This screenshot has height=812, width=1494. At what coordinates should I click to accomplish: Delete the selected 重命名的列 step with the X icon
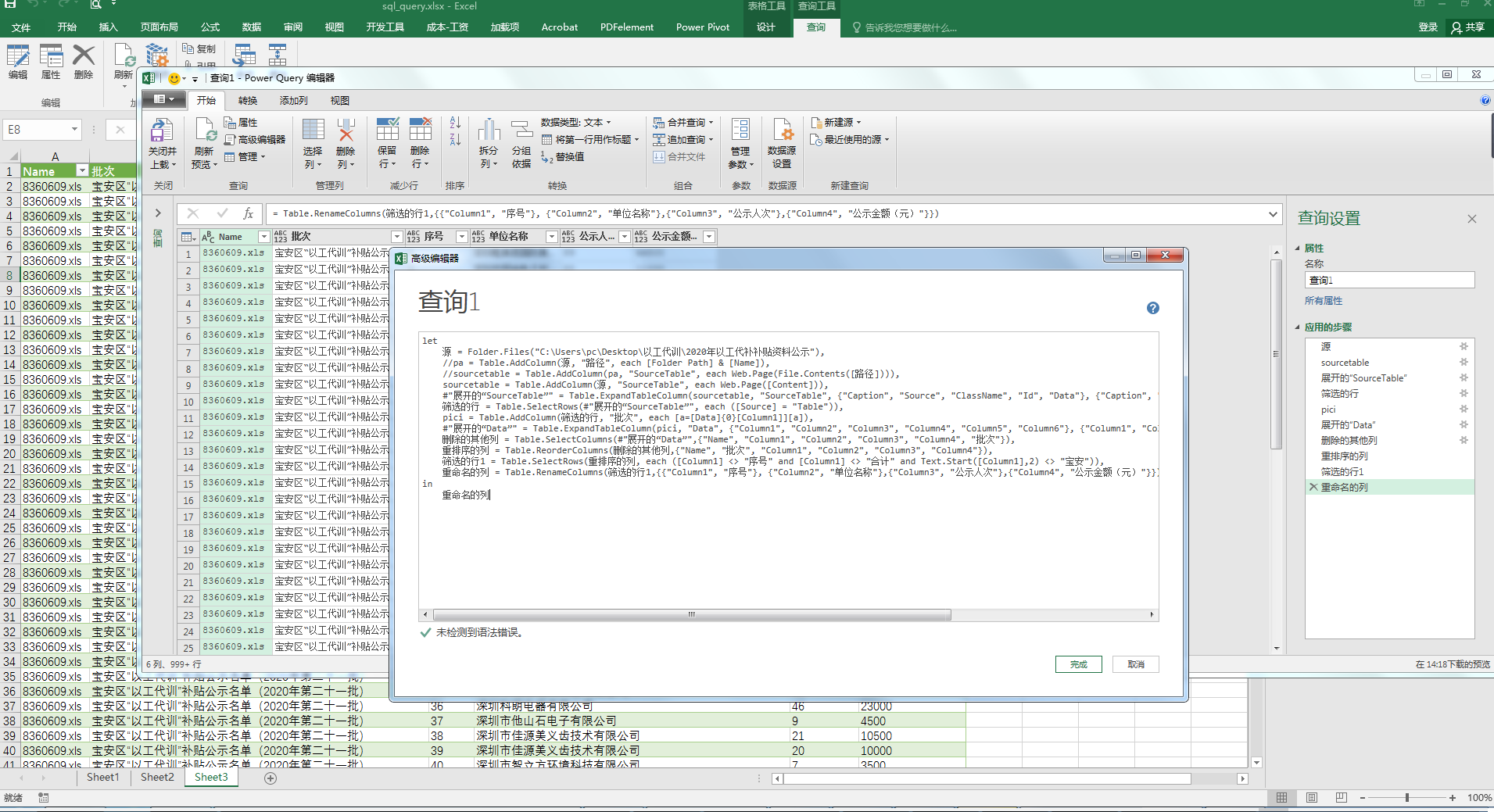1313,487
